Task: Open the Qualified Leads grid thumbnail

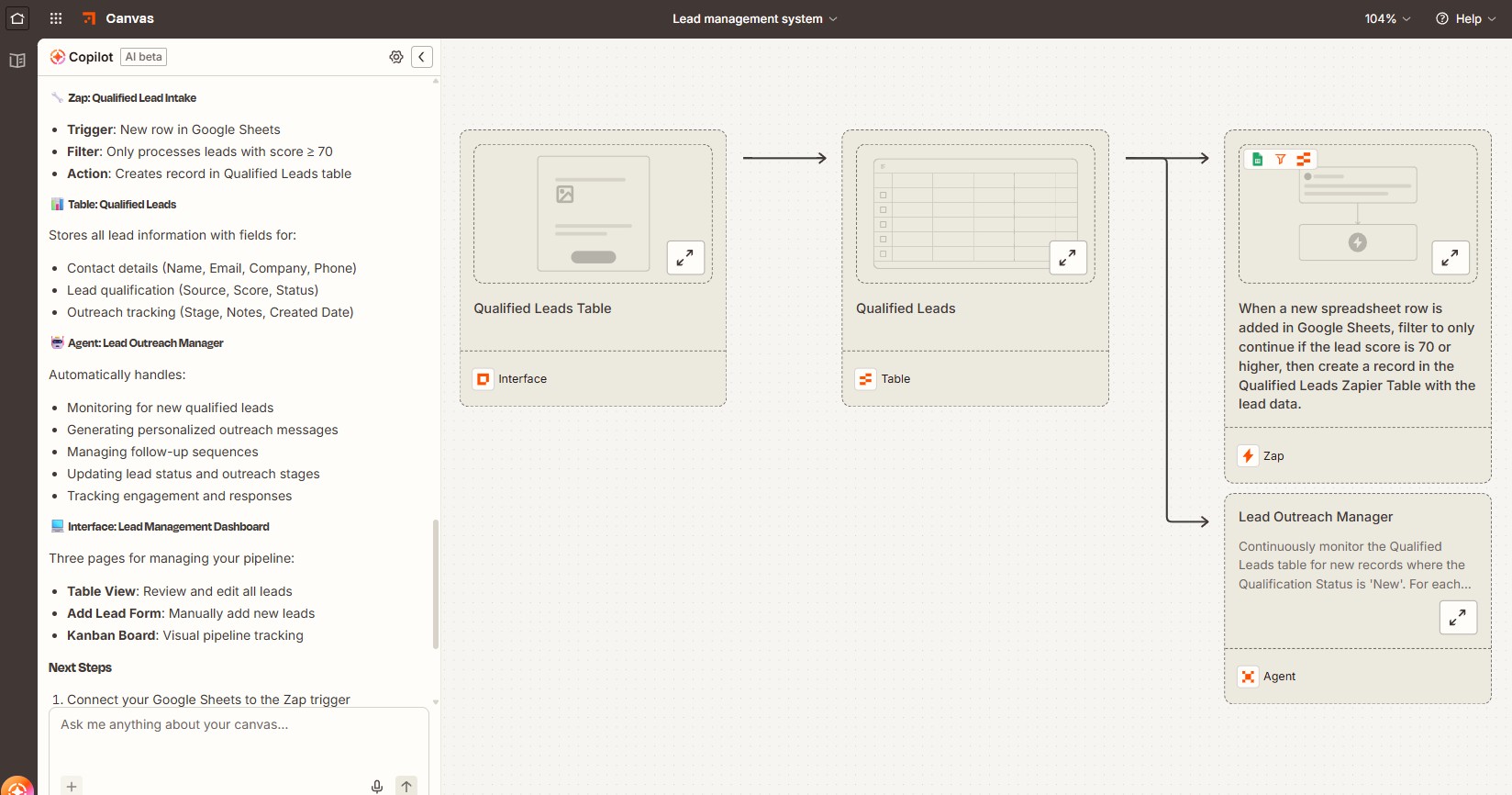Action: point(975,214)
